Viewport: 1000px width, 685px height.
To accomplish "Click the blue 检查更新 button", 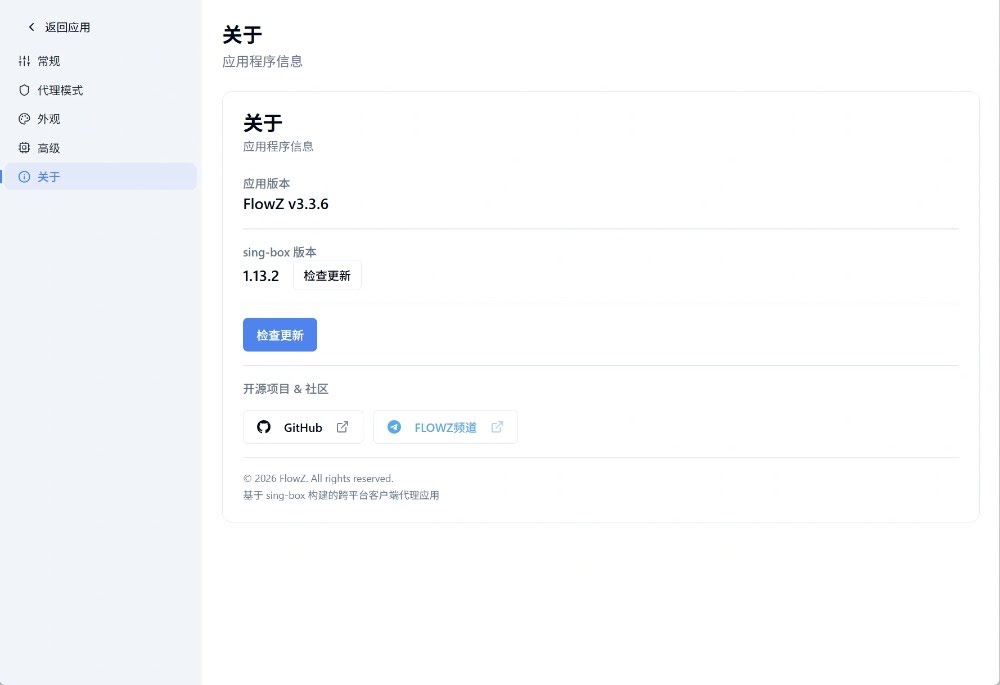I will tap(280, 335).
